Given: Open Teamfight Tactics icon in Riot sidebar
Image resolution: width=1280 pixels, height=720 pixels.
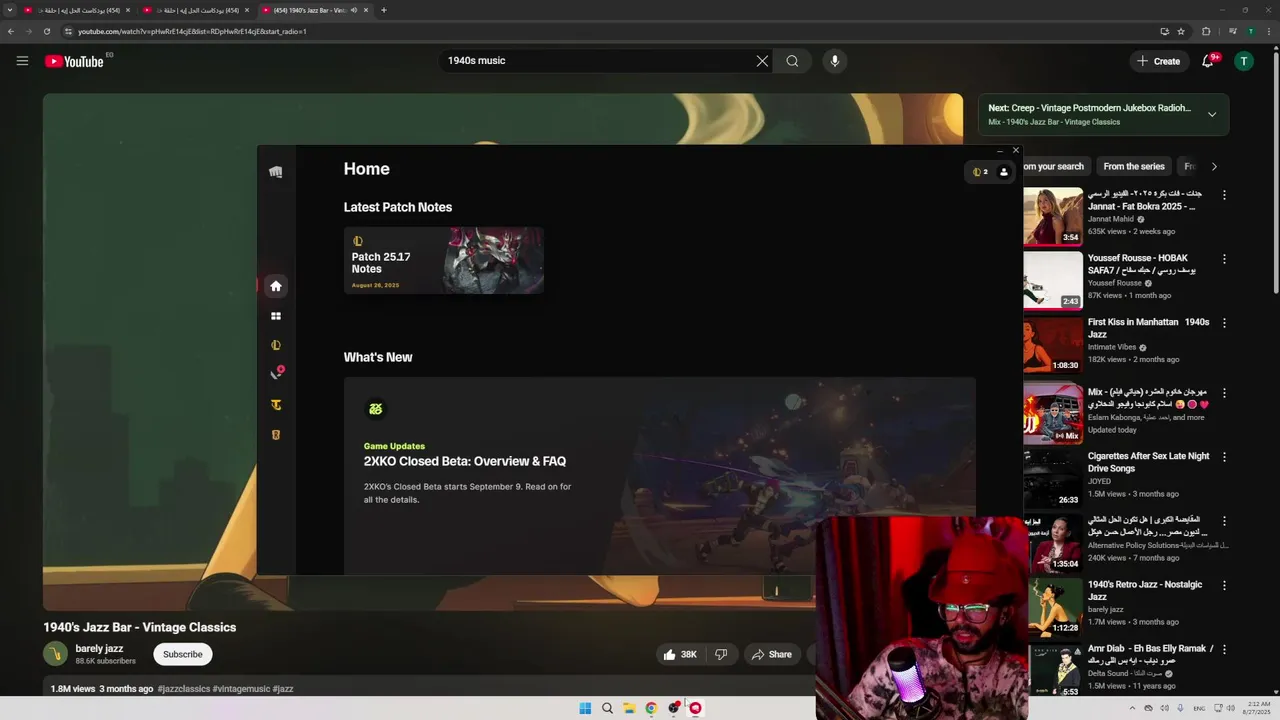Looking at the screenshot, I should [x=276, y=405].
